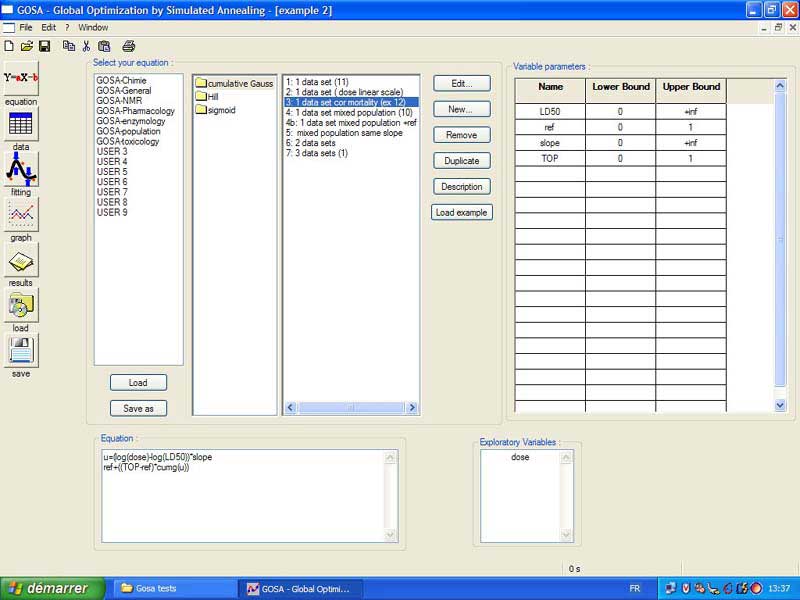Click the save sidebar icon
Image resolution: width=800 pixels, height=600 pixels.
(x=21, y=351)
